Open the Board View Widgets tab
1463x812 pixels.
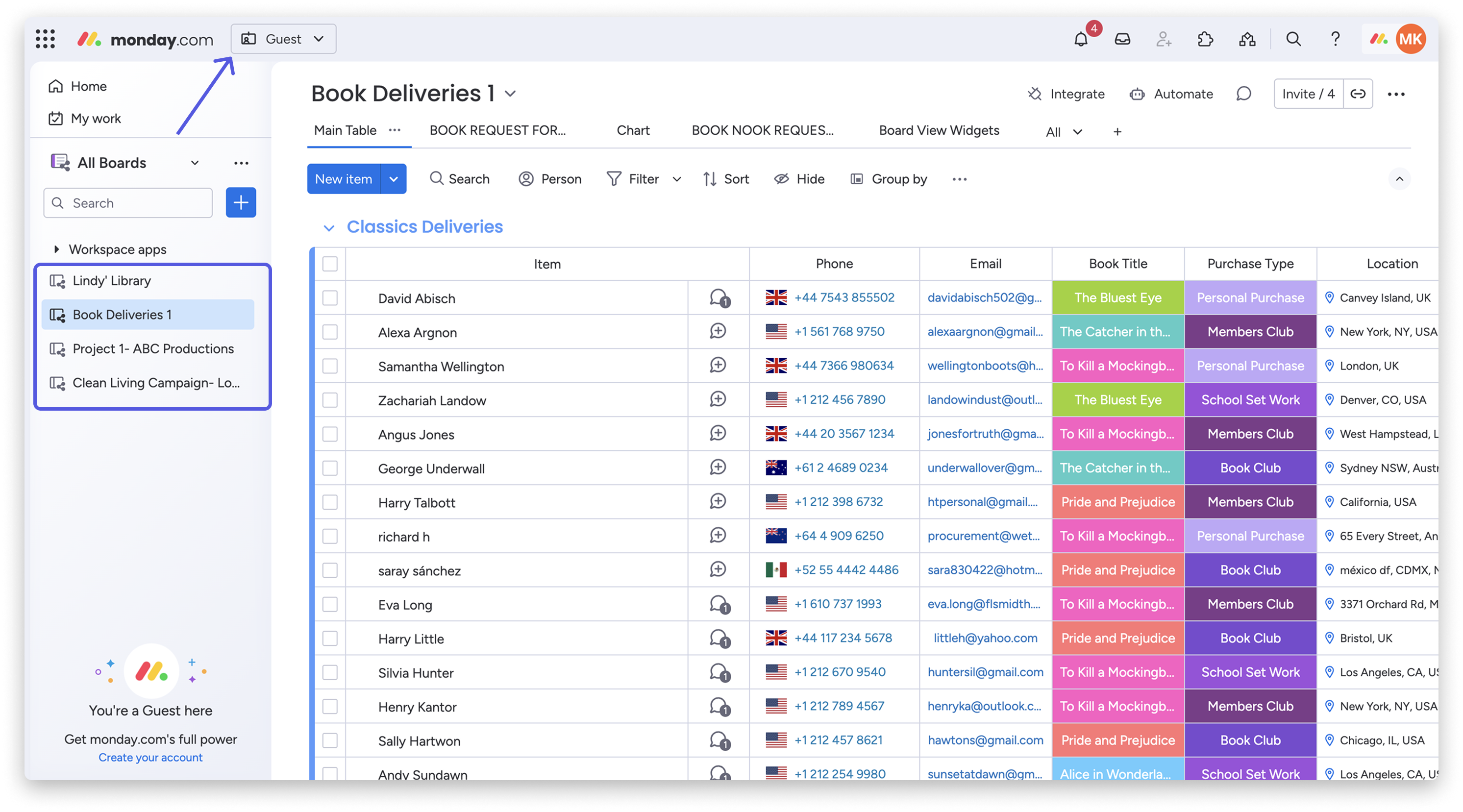(x=939, y=131)
